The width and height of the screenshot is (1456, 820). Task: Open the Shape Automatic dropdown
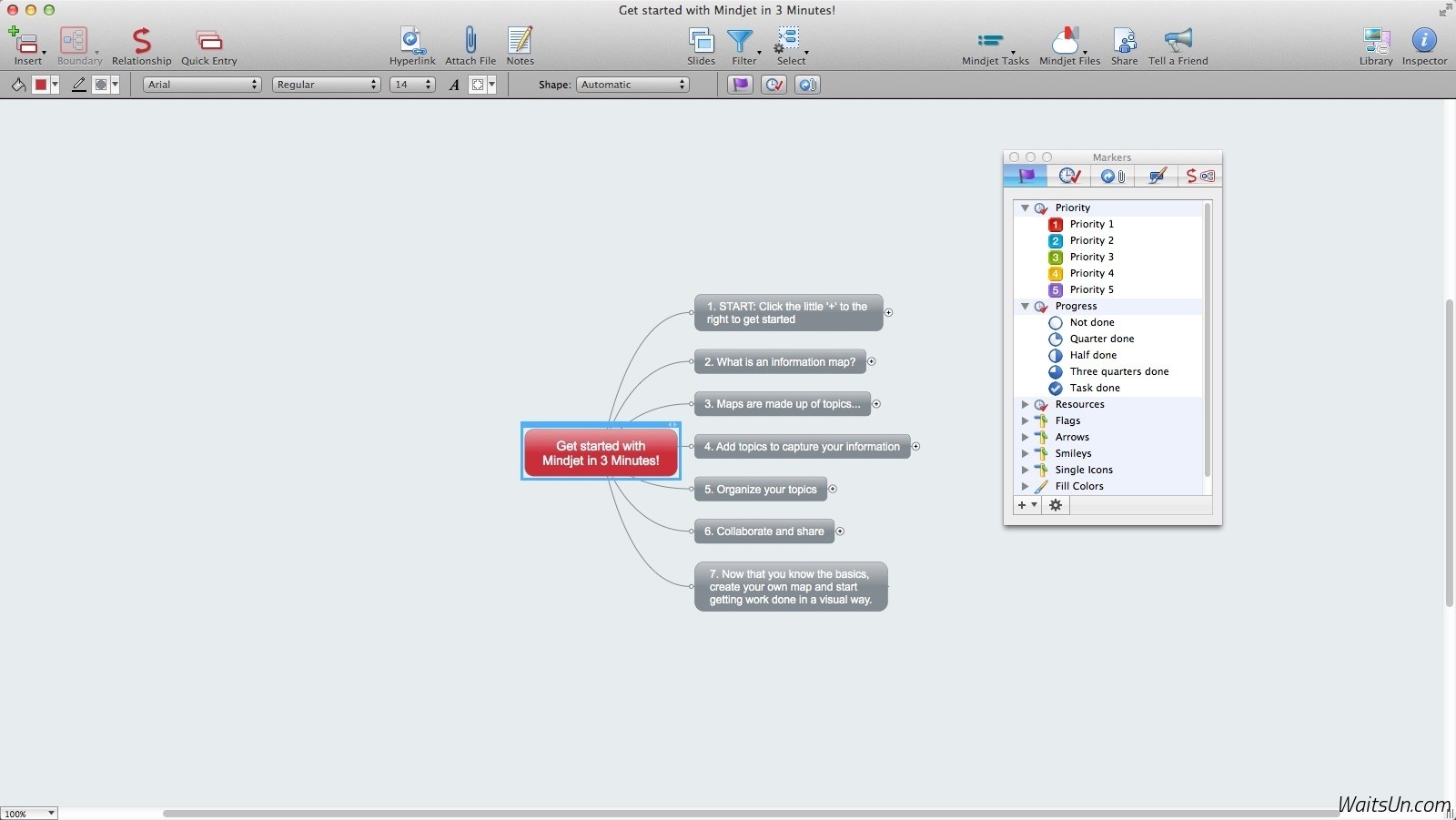(x=632, y=85)
